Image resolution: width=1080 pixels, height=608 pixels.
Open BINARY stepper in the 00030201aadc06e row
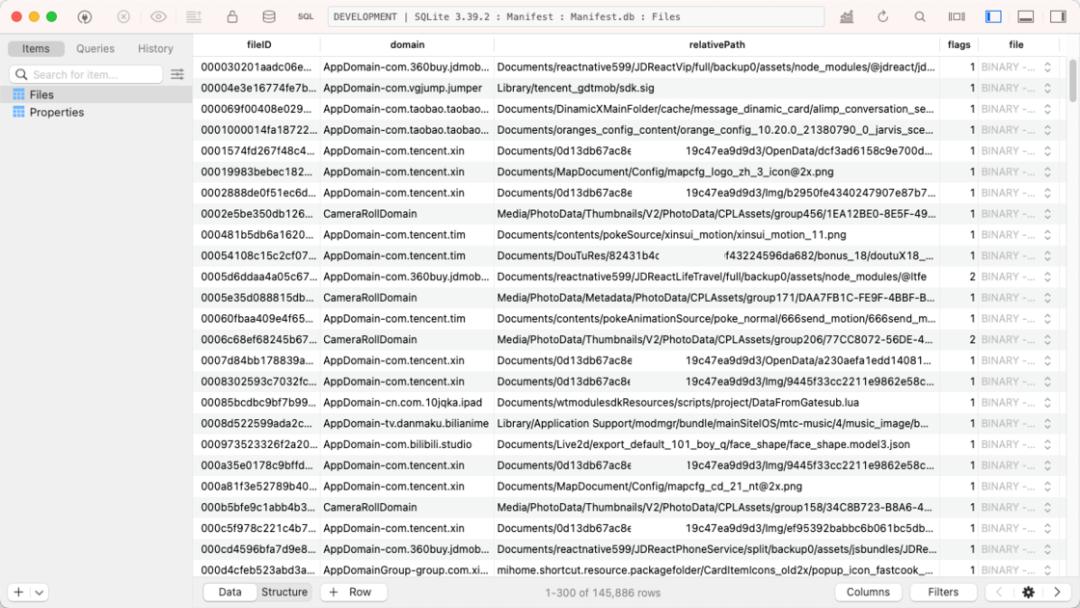coord(1047,67)
